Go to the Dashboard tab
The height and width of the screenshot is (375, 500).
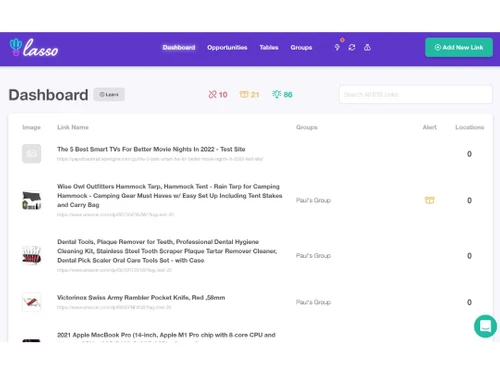(179, 47)
